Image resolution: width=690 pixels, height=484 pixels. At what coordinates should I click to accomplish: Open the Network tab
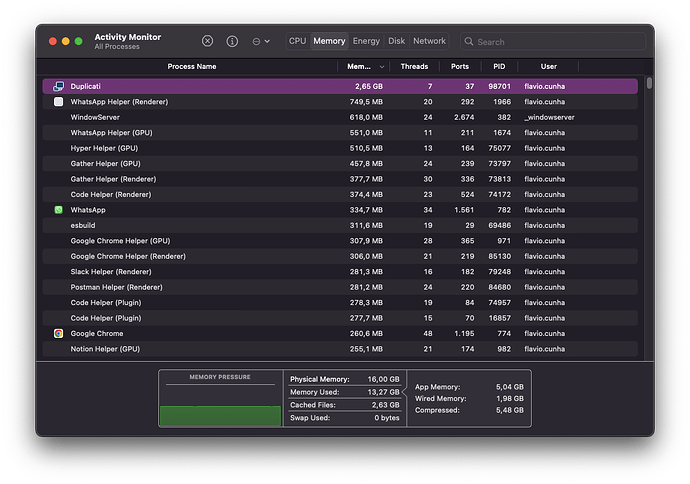point(429,41)
